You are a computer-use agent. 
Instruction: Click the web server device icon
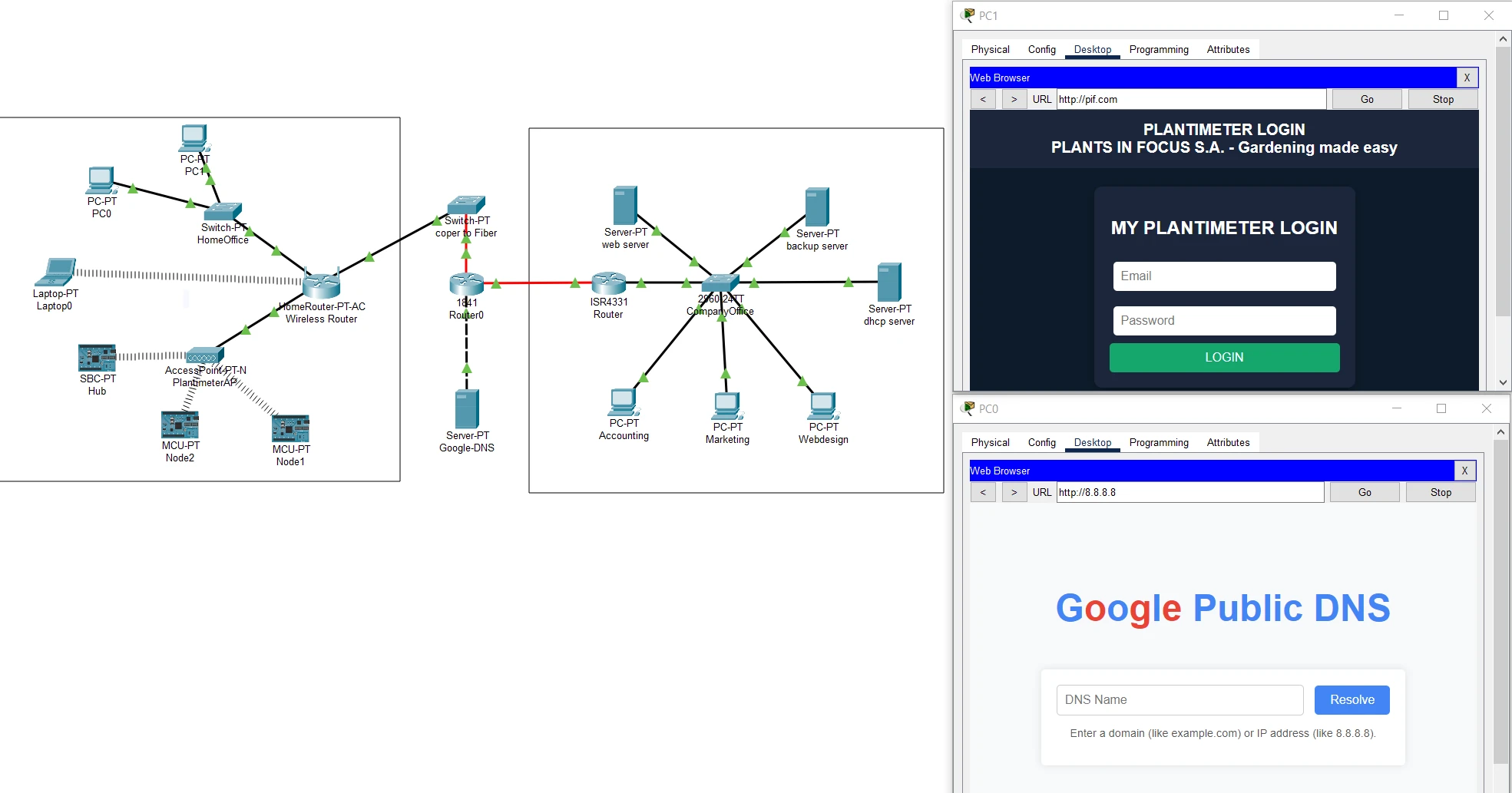[624, 206]
